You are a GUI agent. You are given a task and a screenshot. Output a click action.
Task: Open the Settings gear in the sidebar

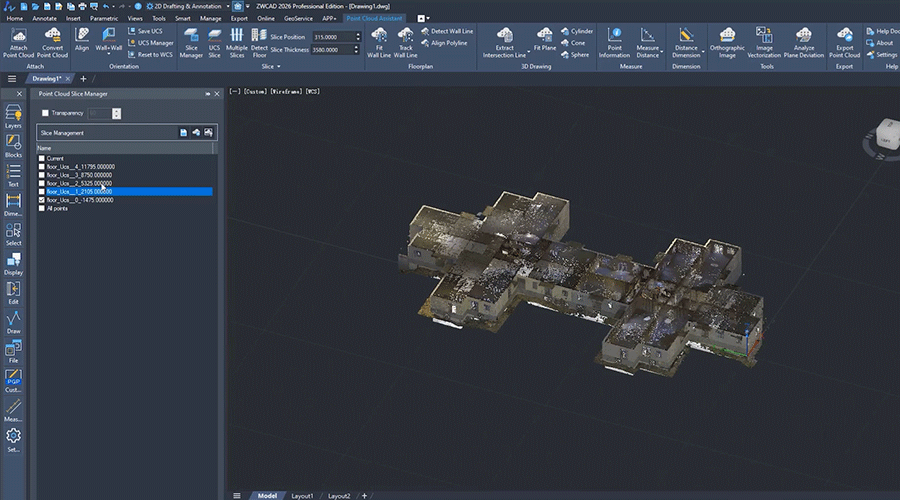pyautogui.click(x=13, y=440)
